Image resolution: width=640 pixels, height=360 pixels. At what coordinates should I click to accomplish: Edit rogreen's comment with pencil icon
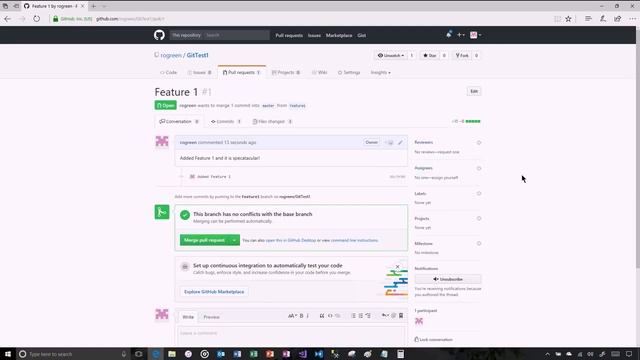click(400, 142)
